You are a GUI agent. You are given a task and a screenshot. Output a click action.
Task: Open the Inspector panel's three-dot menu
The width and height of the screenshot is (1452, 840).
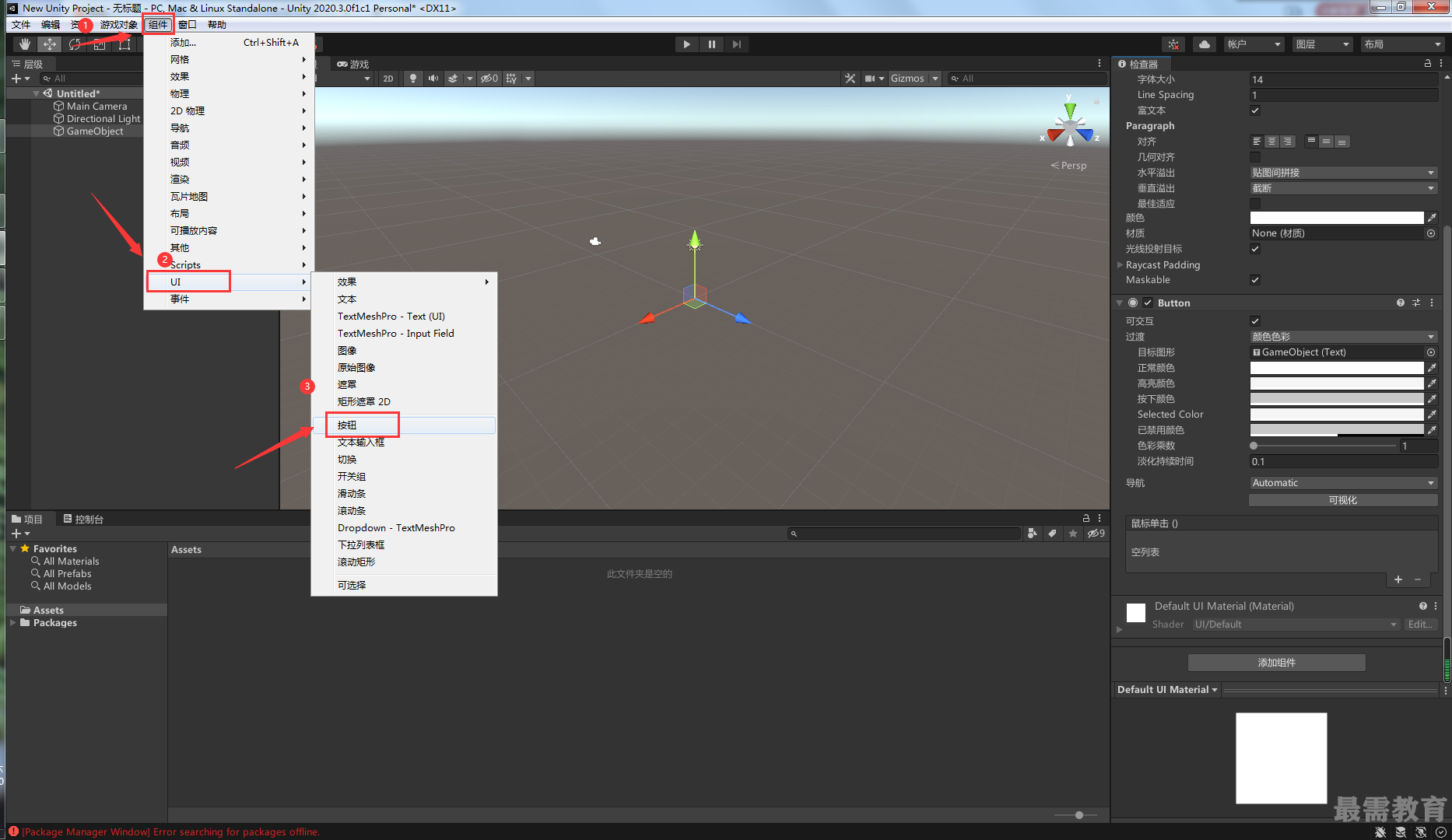coord(1442,64)
